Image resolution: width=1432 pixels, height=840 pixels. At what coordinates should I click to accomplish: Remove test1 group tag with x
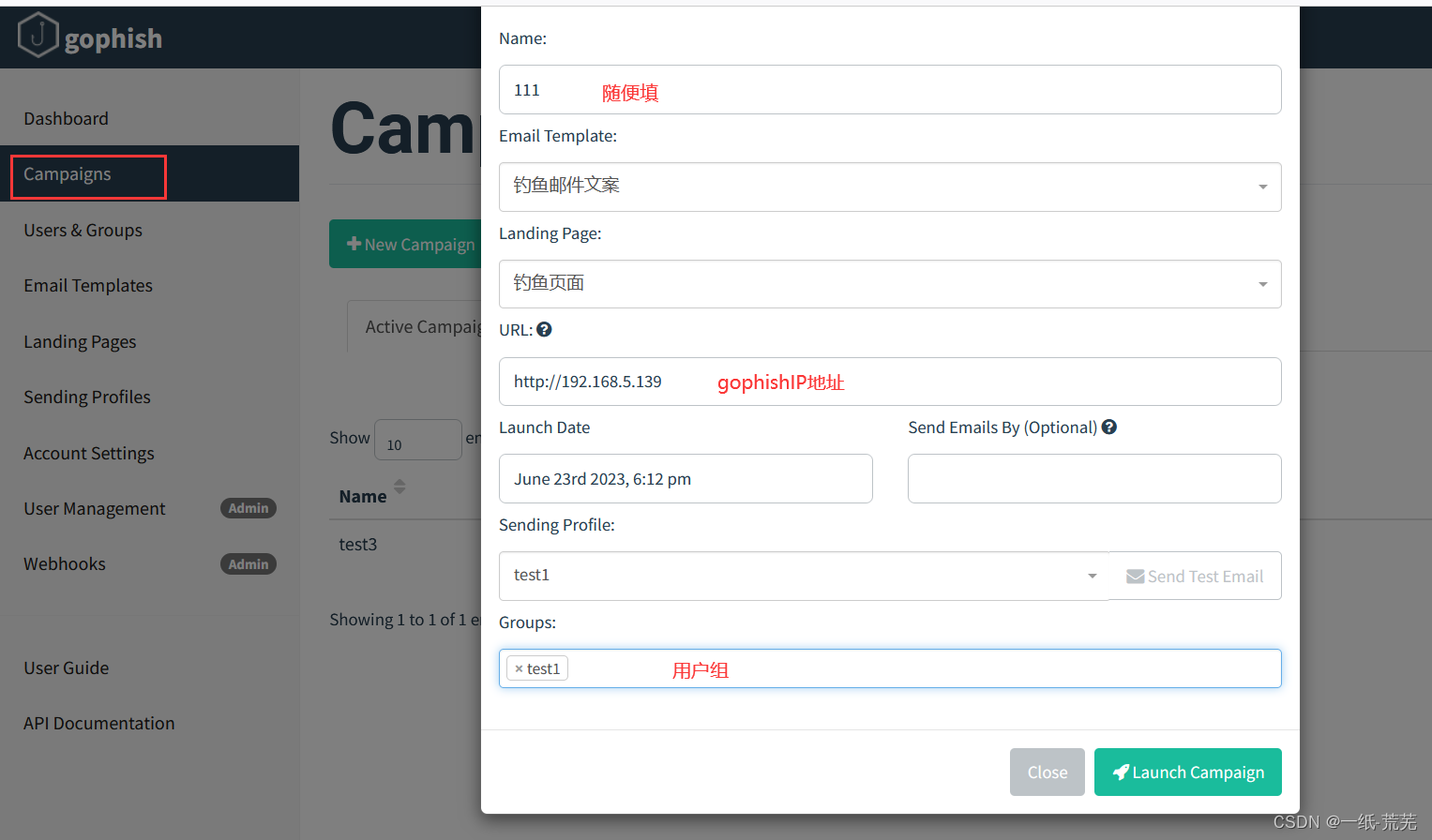tap(519, 668)
